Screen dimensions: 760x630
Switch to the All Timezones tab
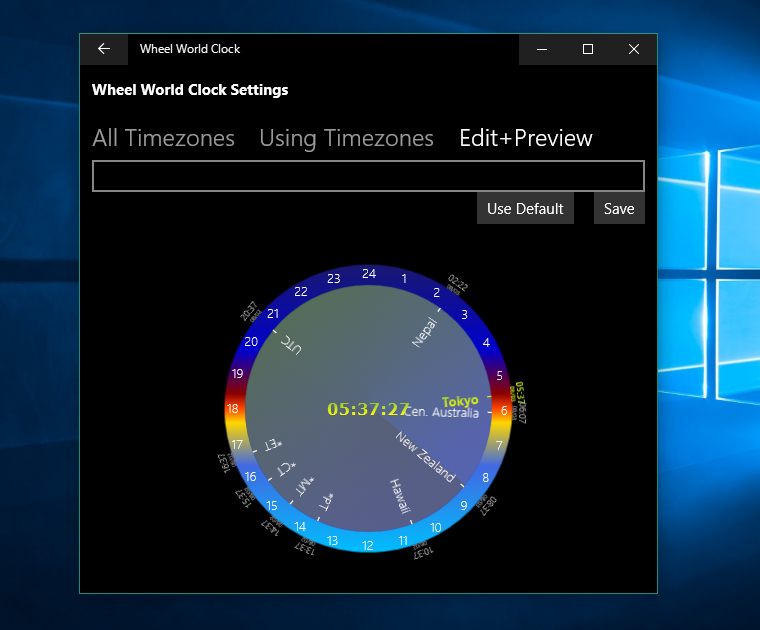coord(164,138)
